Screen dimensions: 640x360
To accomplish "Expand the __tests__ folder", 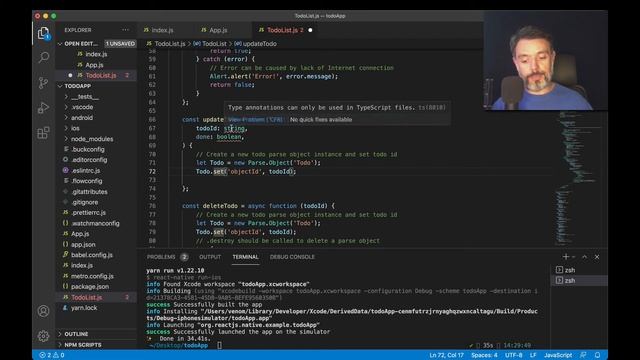I will (85, 97).
